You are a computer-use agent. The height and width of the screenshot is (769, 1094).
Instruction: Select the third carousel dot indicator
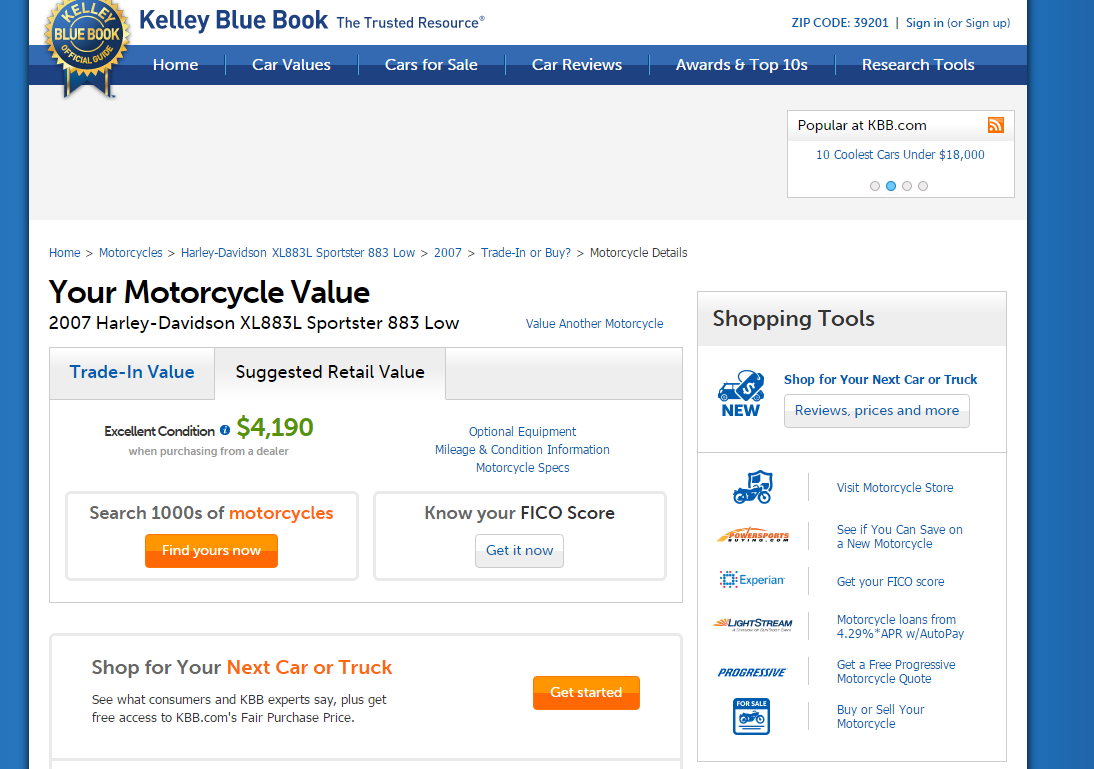click(907, 186)
